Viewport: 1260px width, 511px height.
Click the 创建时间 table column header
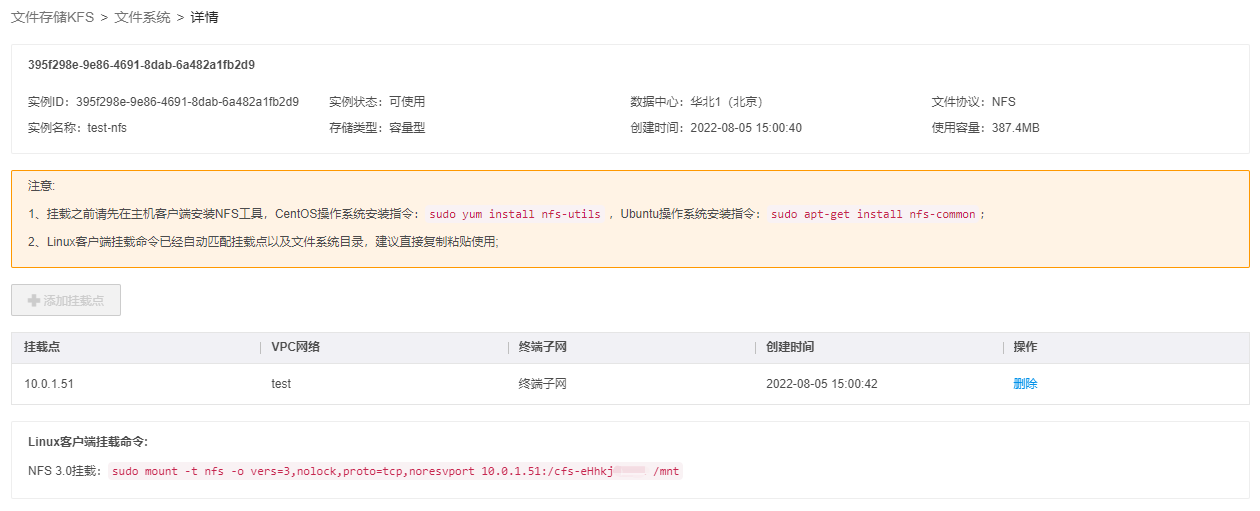pos(789,347)
